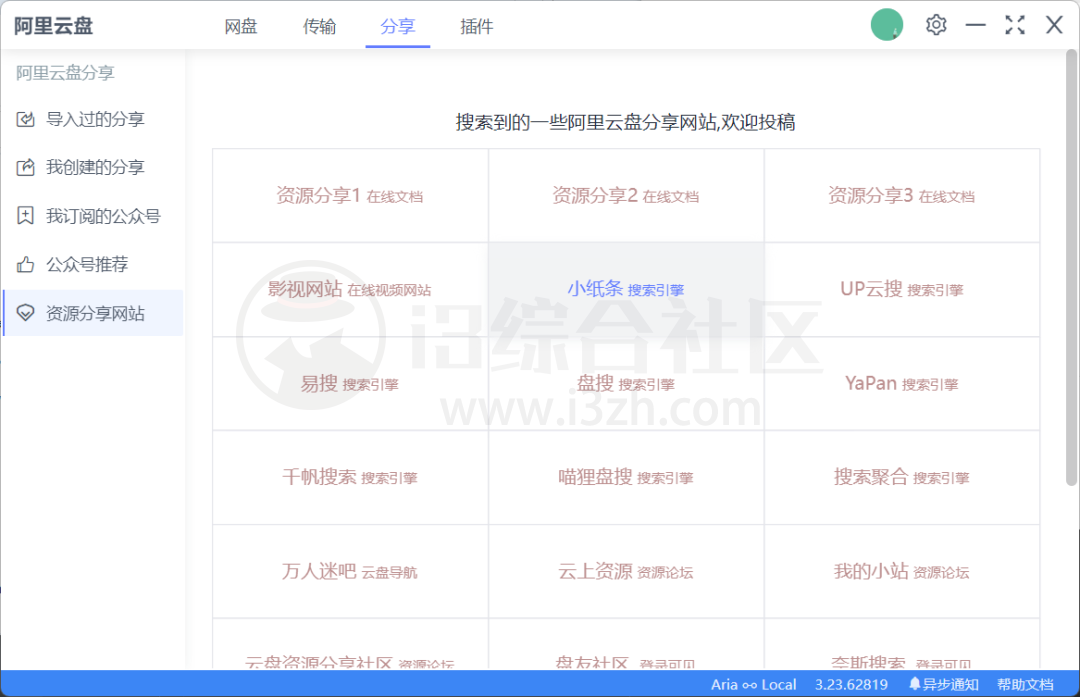Maximize the window with expand icon

[1015, 25]
